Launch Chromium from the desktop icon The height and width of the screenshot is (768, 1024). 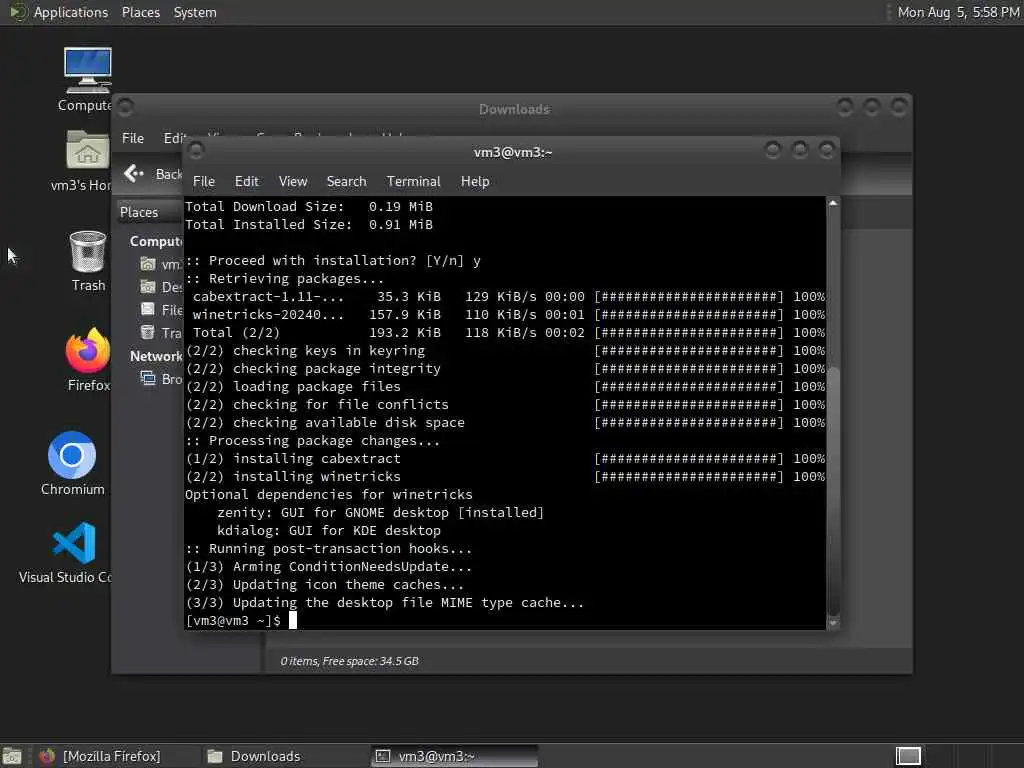[72, 455]
